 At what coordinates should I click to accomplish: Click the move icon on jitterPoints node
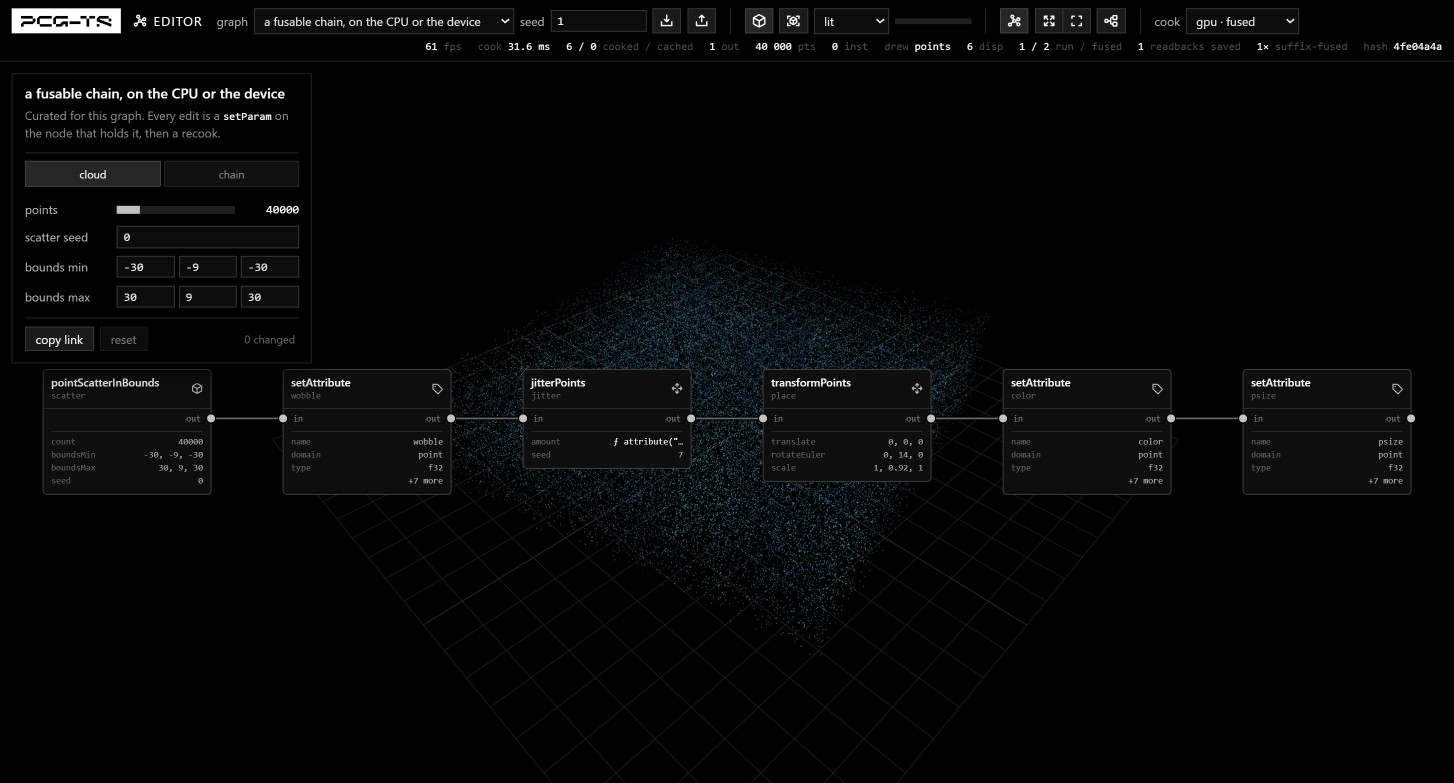pyautogui.click(x=677, y=389)
